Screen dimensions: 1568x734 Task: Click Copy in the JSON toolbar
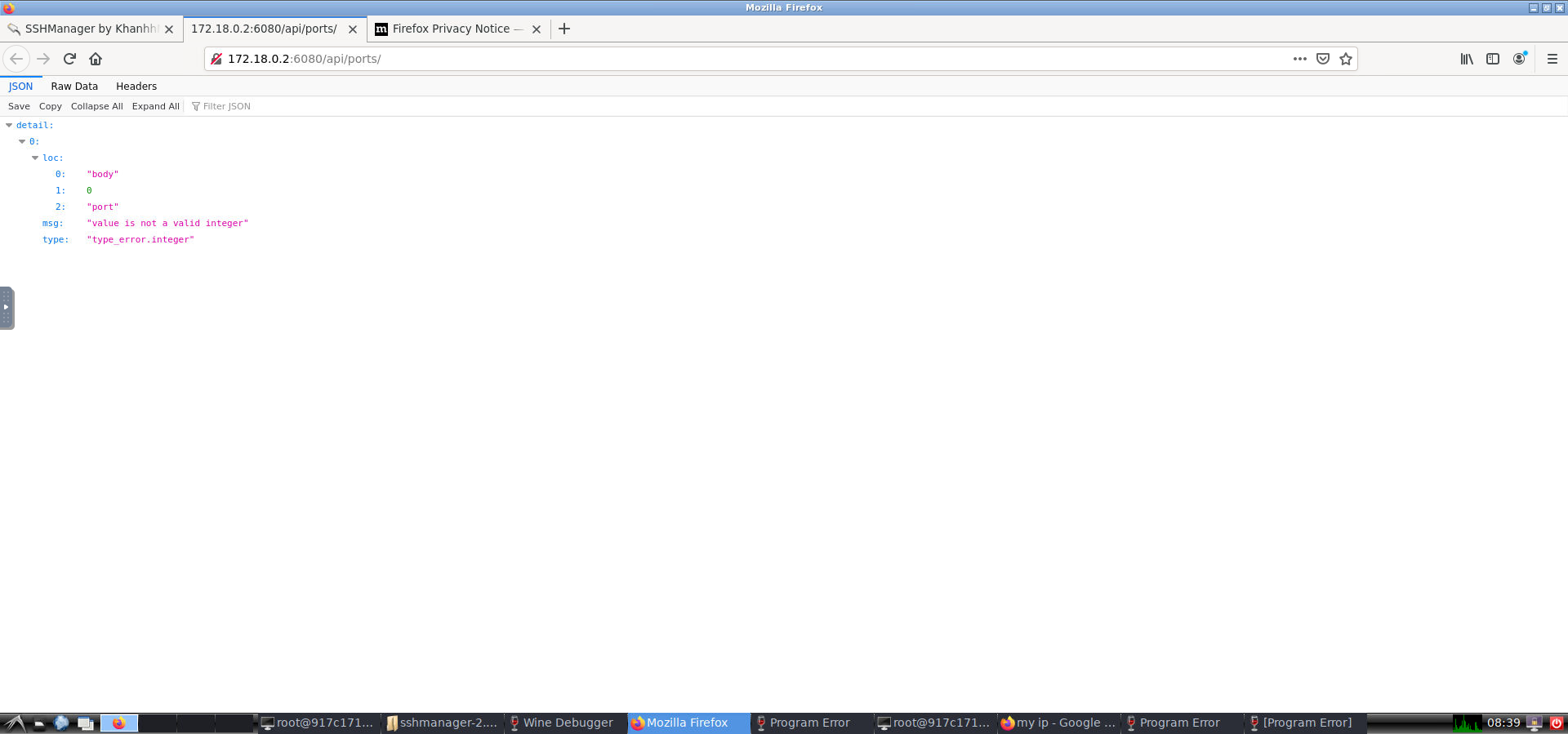[x=51, y=106]
